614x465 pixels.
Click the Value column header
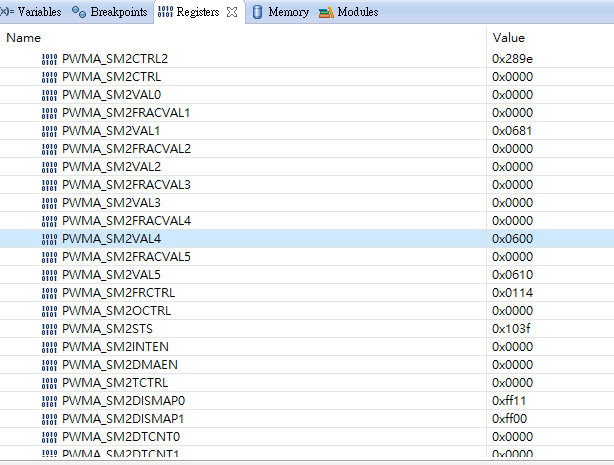pos(508,38)
